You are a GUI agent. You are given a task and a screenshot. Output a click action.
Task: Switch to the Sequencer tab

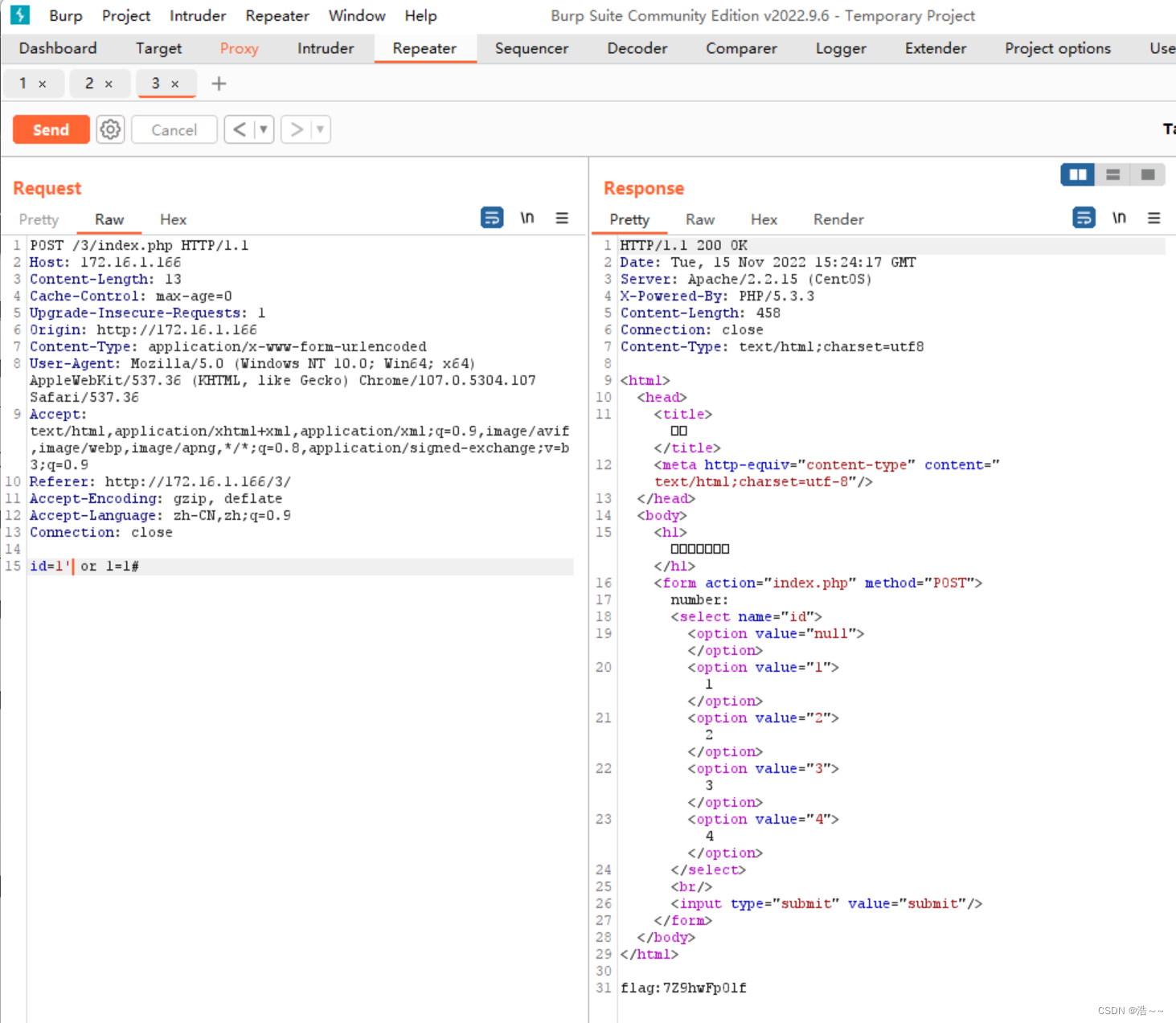point(531,48)
